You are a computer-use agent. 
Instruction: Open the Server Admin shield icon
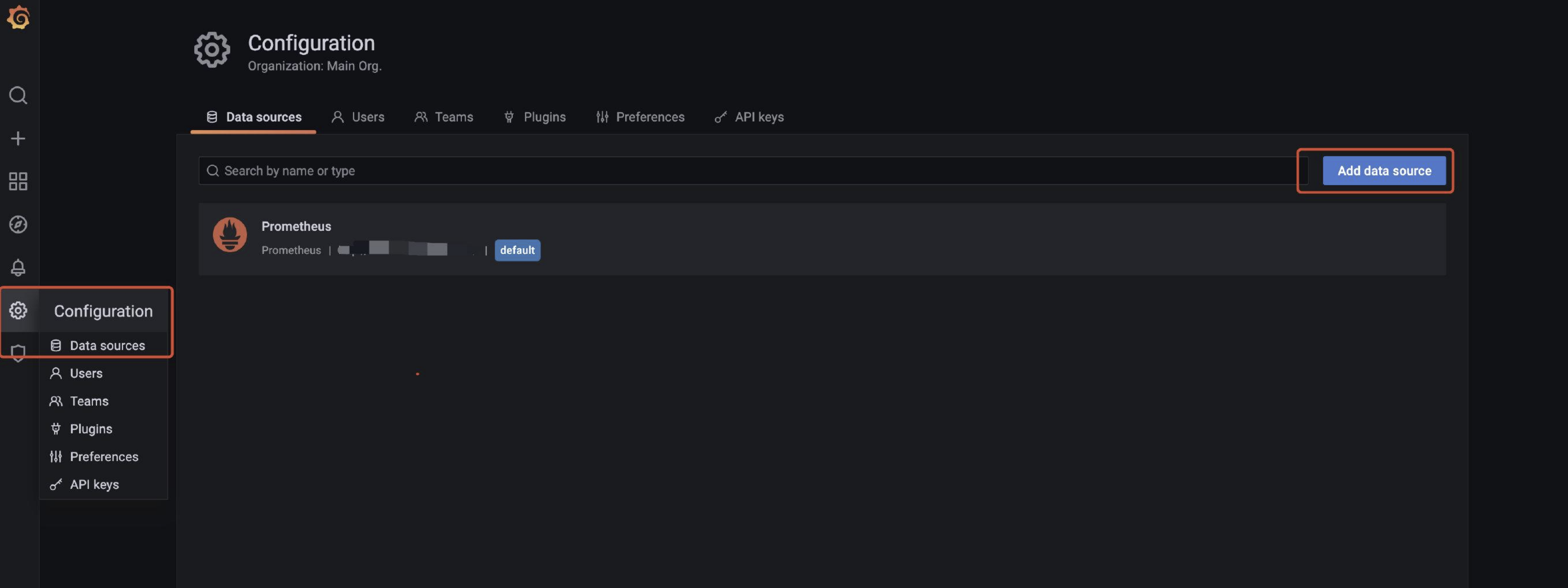[18, 353]
